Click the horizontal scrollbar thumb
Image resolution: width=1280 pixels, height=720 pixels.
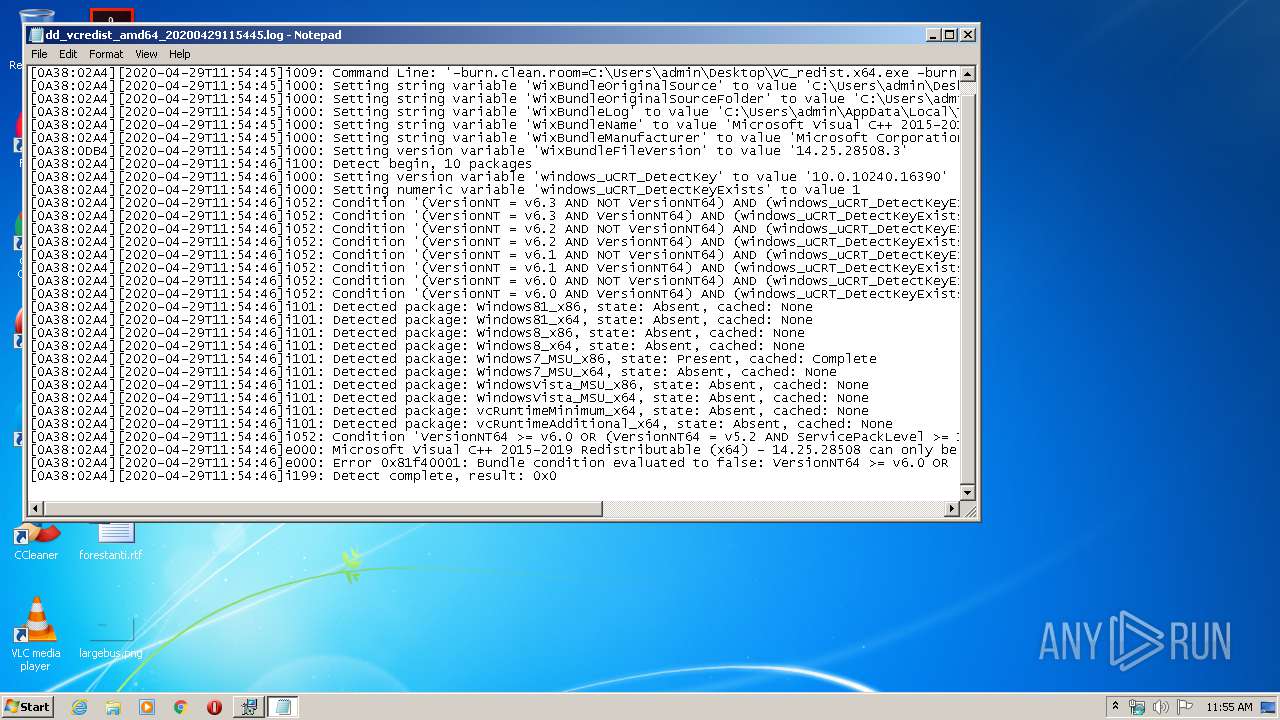click(x=324, y=509)
